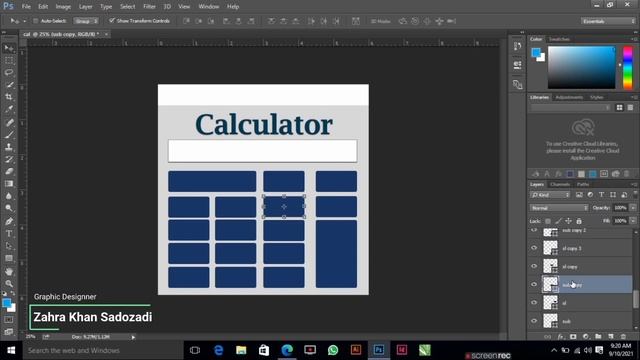
Task: Select the Clone Stamp tool
Action: 9,147
